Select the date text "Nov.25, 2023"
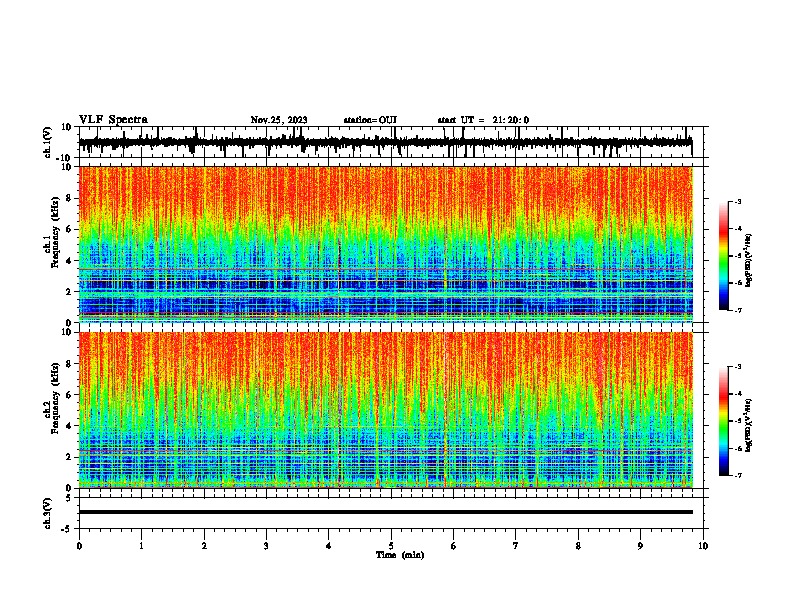Screen dimensions: 792x612 pyautogui.click(x=279, y=120)
